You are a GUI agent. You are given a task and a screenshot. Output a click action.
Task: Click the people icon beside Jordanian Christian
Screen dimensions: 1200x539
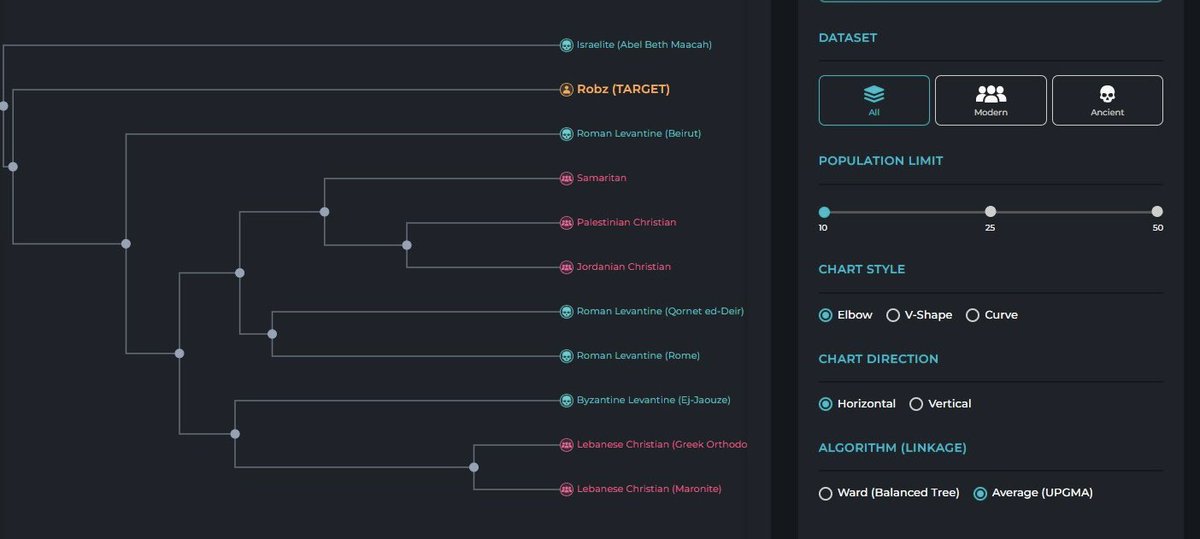tap(566, 267)
